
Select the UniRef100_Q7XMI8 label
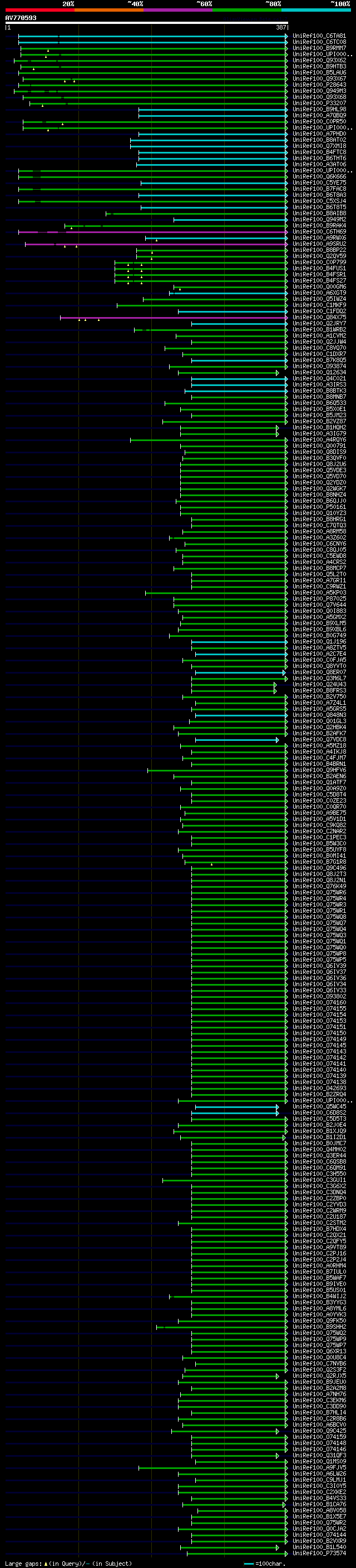click(x=319, y=146)
